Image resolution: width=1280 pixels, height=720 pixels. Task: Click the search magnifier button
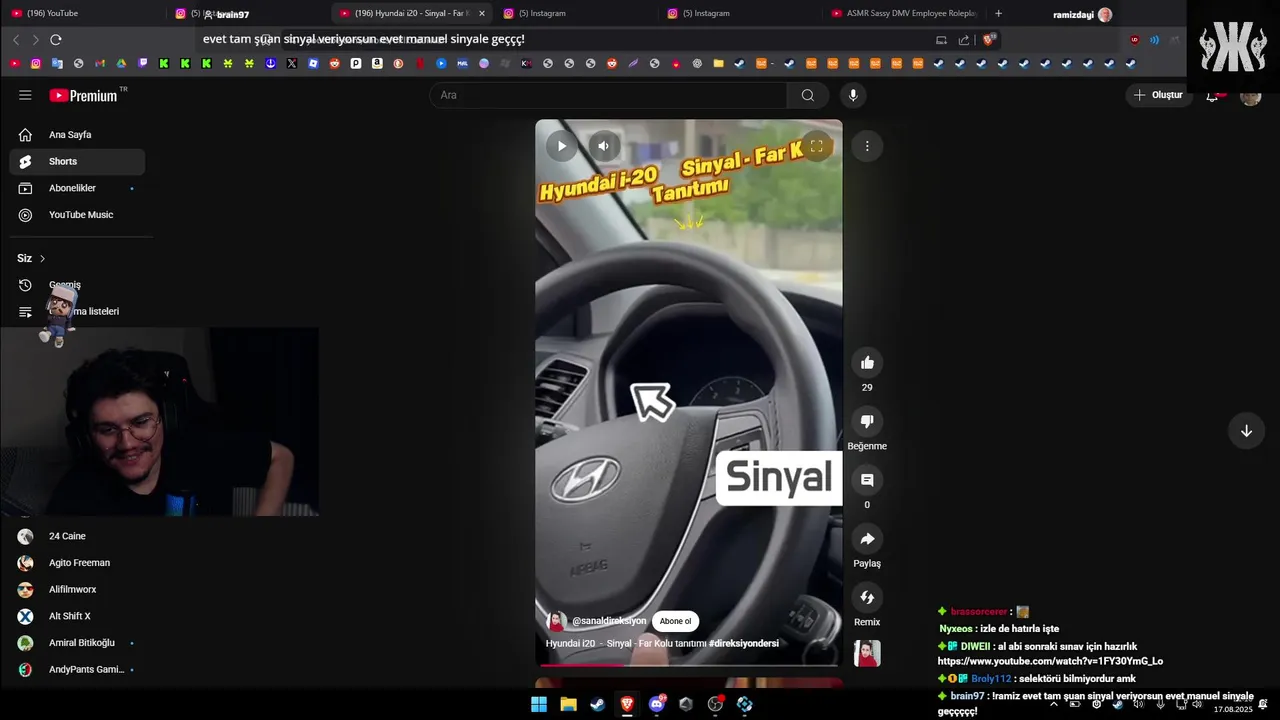pyautogui.click(x=808, y=95)
